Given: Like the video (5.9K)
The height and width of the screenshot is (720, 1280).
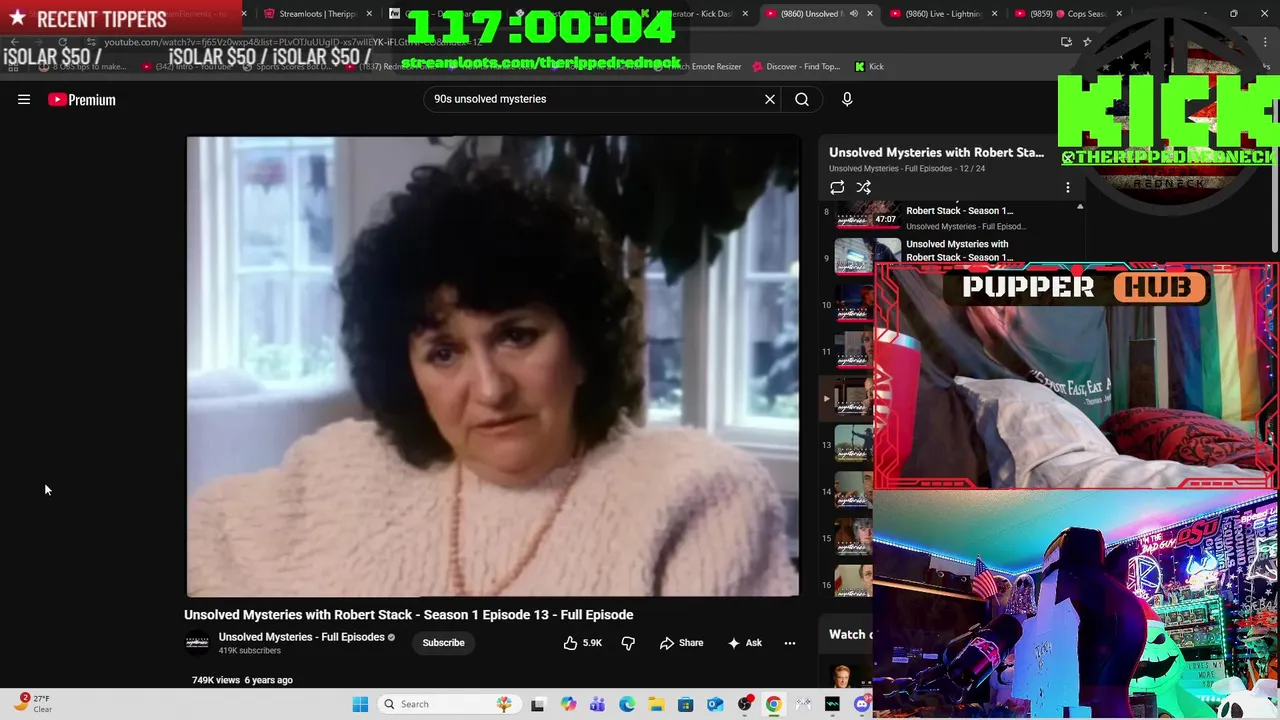Looking at the screenshot, I should [x=582, y=643].
